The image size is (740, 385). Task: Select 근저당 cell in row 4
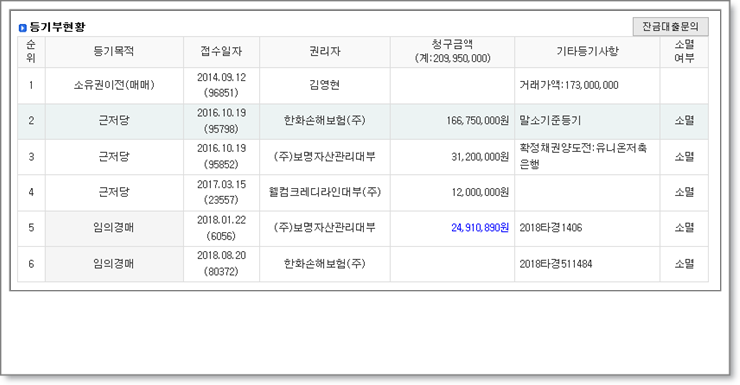pyautogui.click(x=114, y=193)
